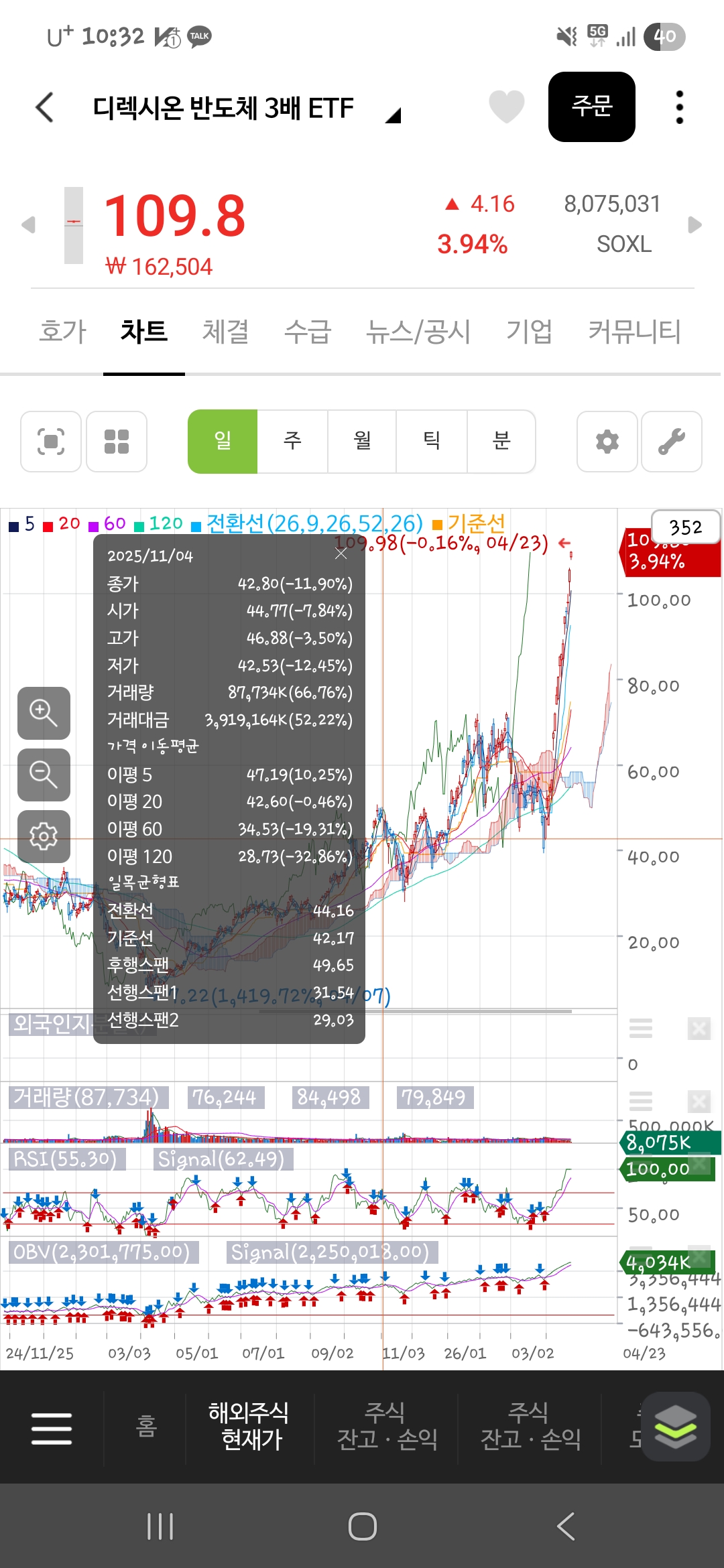Open chart settings with the top gear icon
Viewport: 724px width, 1568px height.
tap(607, 442)
